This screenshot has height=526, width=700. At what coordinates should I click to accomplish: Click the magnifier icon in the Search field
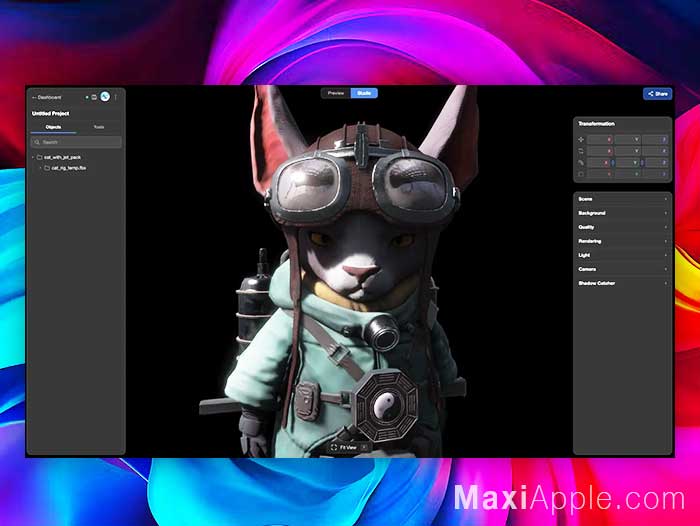[x=37, y=142]
